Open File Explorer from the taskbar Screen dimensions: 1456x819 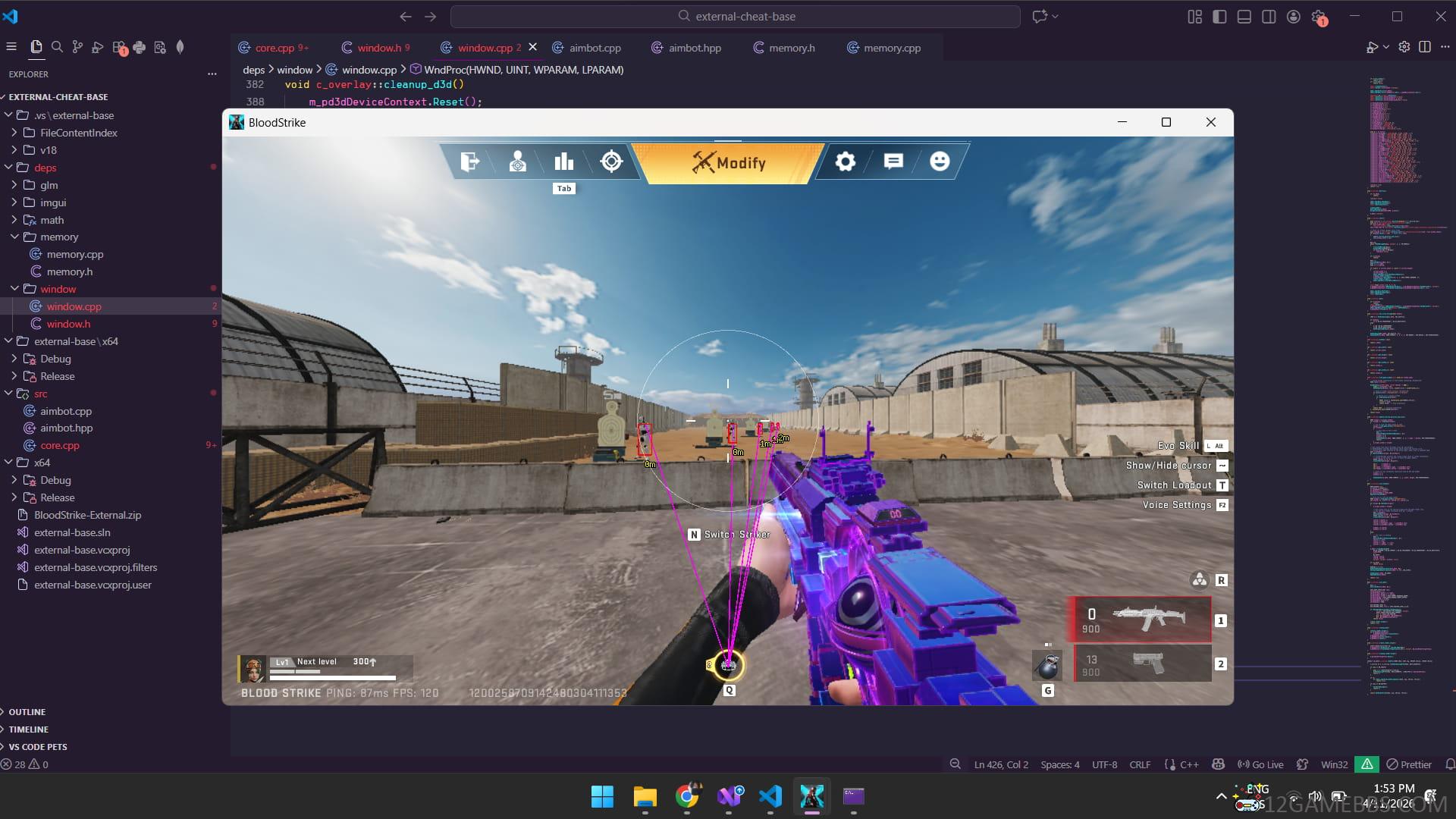coord(645,797)
